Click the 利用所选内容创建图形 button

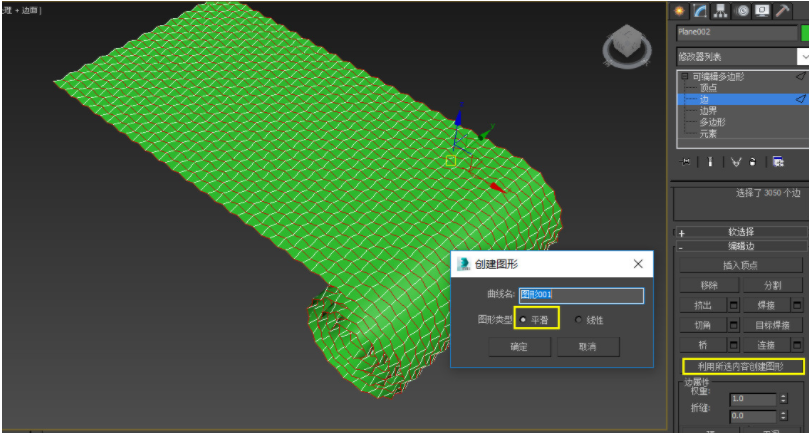tap(743, 367)
